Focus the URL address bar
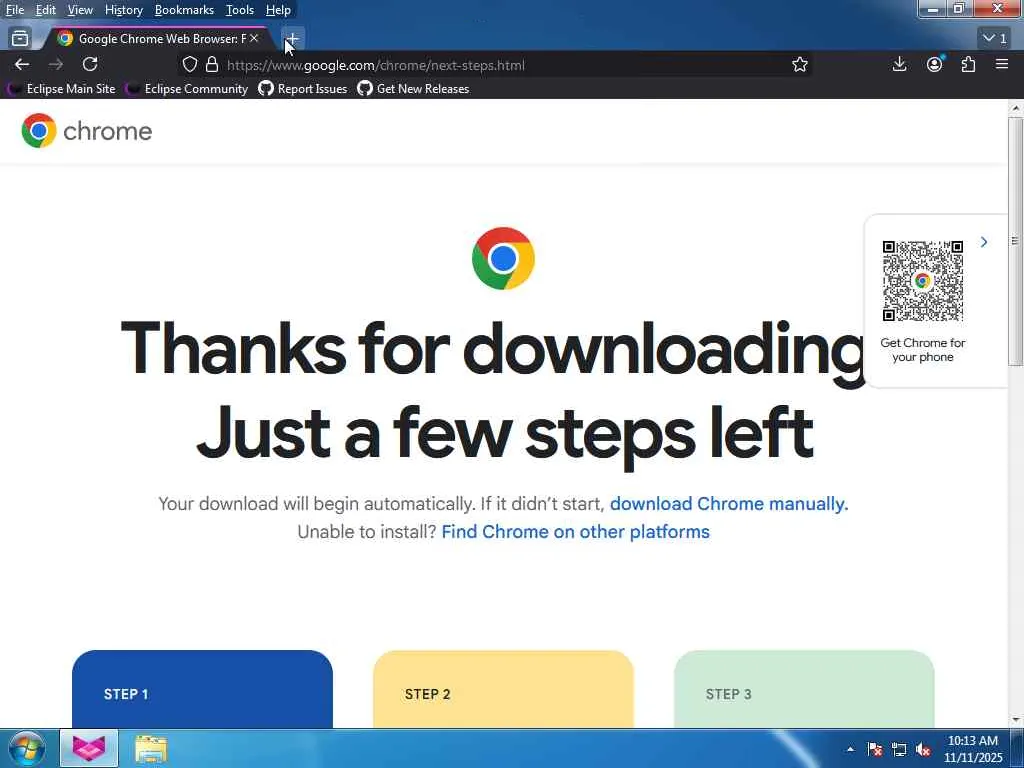Image resolution: width=1024 pixels, height=768 pixels. pyautogui.click(x=496, y=65)
